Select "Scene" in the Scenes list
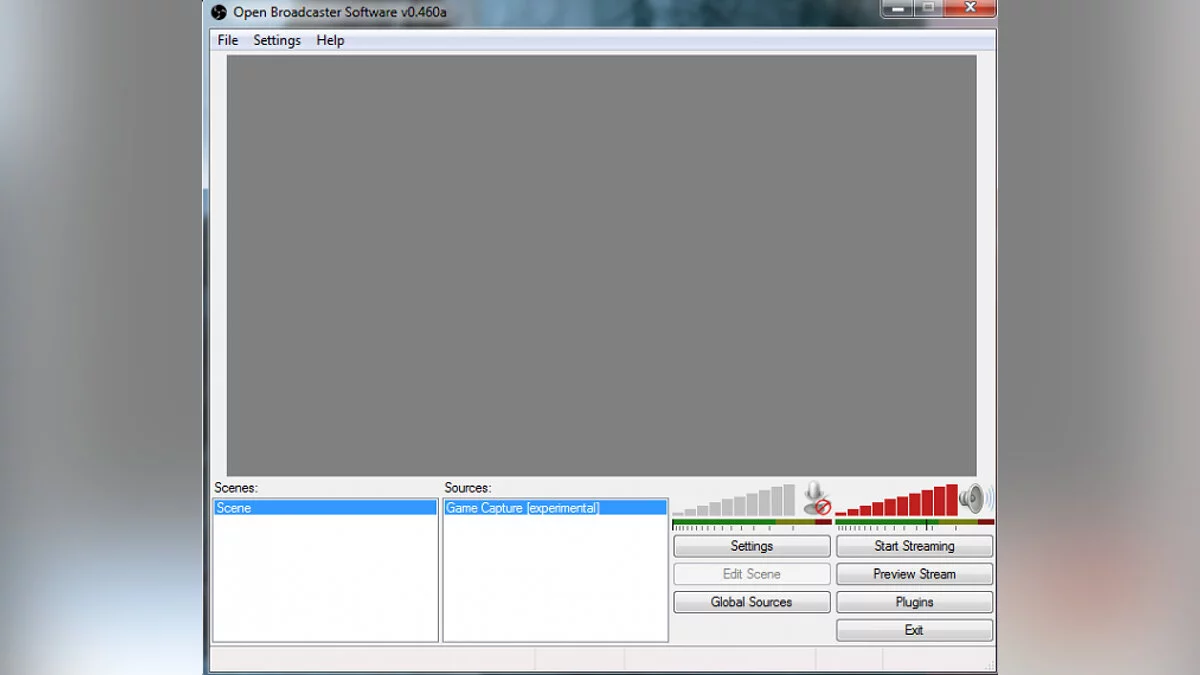Screen dimensions: 1200x675 point(325,508)
